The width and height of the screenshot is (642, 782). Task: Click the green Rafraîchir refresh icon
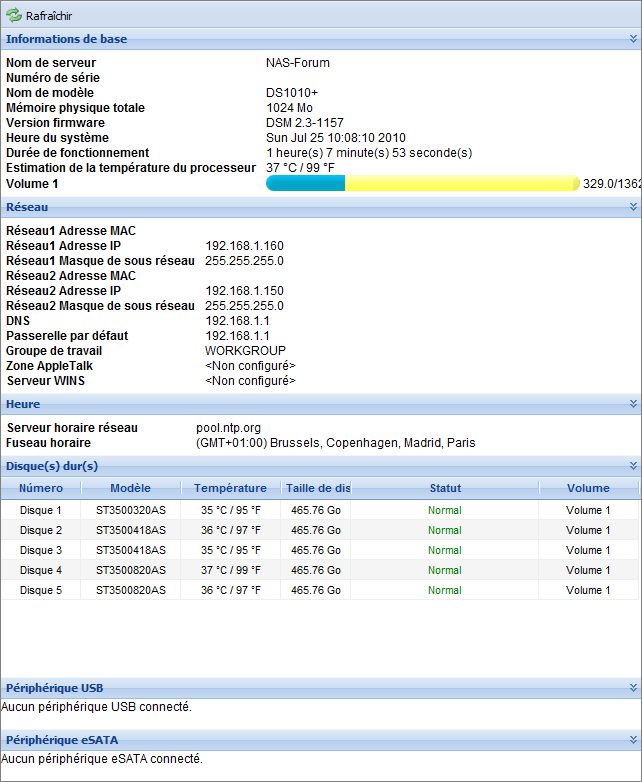pos(14,16)
